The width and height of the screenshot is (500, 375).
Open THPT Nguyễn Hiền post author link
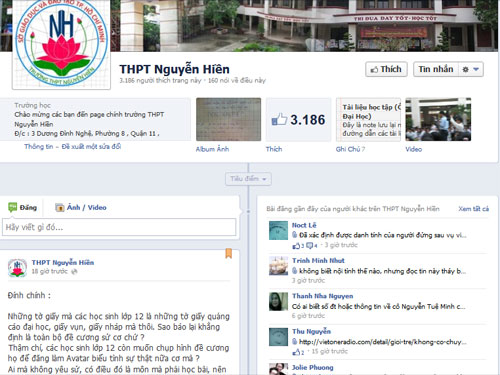(x=63, y=262)
